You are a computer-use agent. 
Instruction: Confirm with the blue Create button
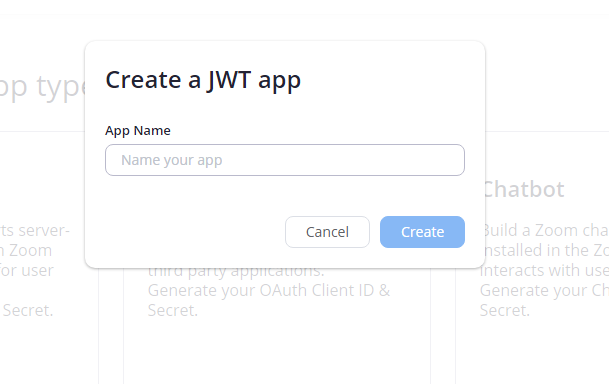pos(422,232)
